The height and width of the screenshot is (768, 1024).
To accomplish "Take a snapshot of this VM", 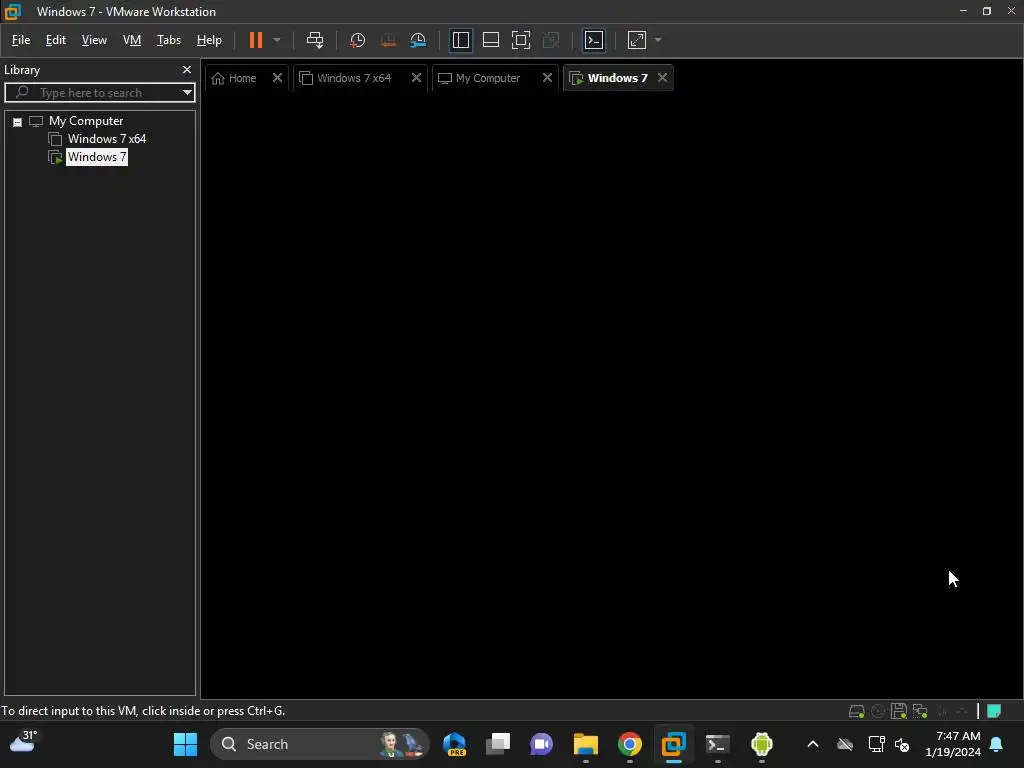I will (x=357, y=40).
